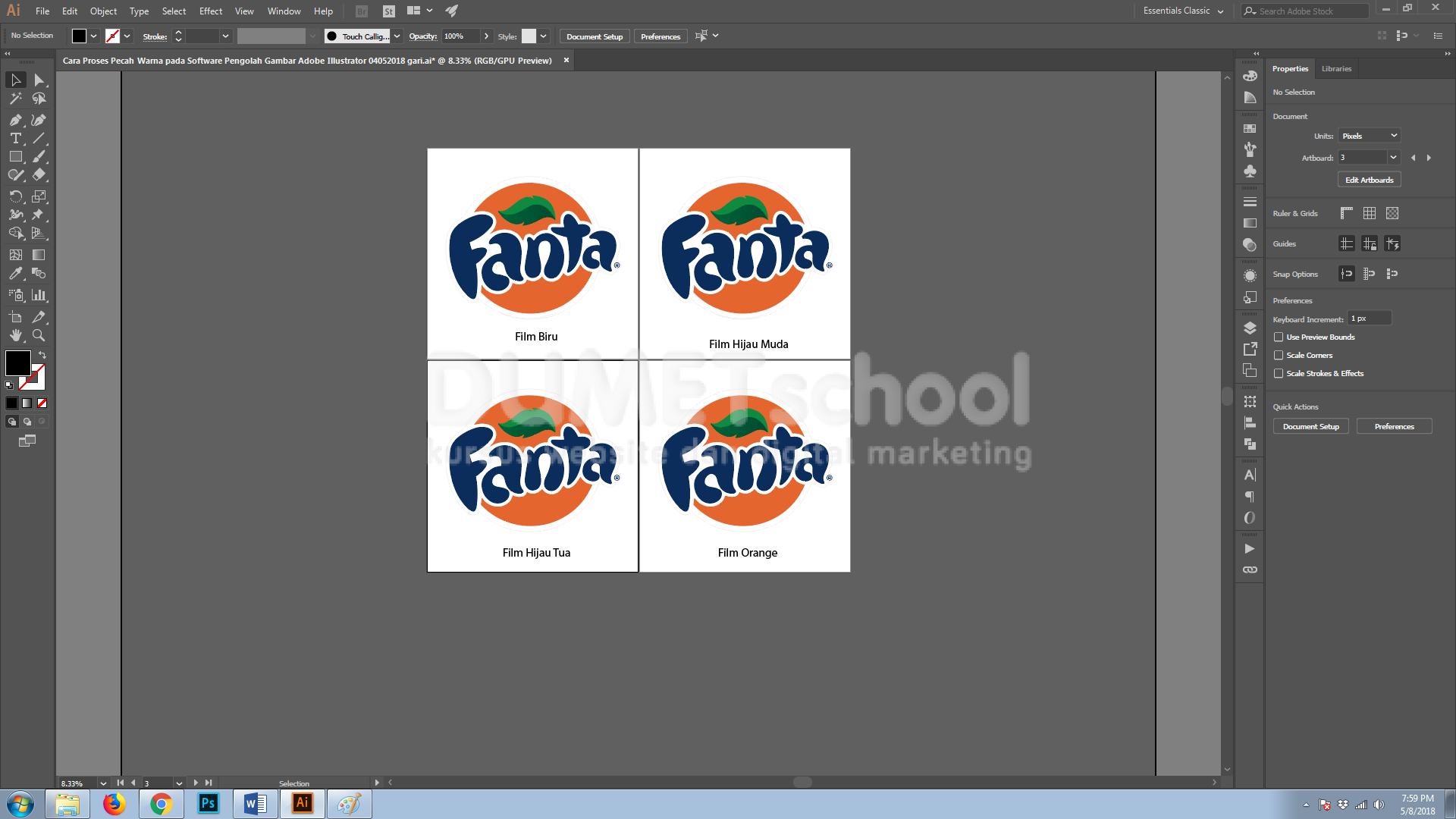1456x819 pixels.
Task: Select the Selection tool in toolbar
Action: tap(15, 79)
